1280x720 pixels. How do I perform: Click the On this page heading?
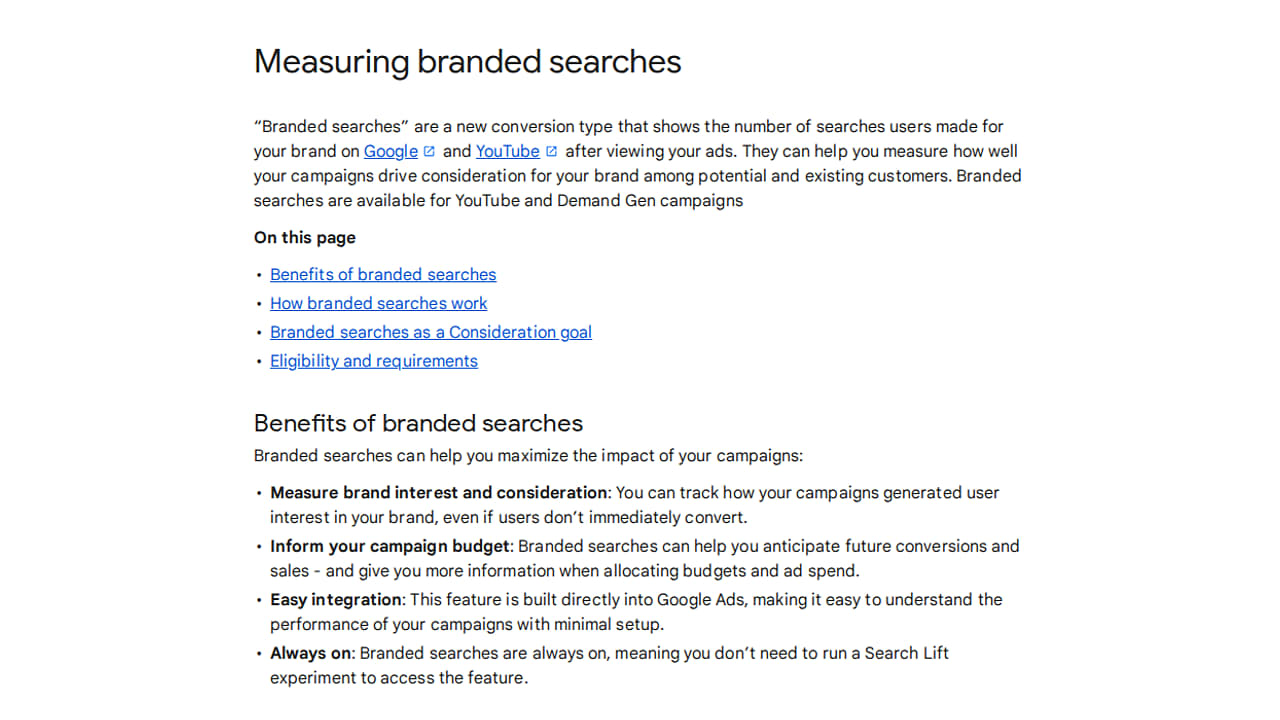(305, 238)
